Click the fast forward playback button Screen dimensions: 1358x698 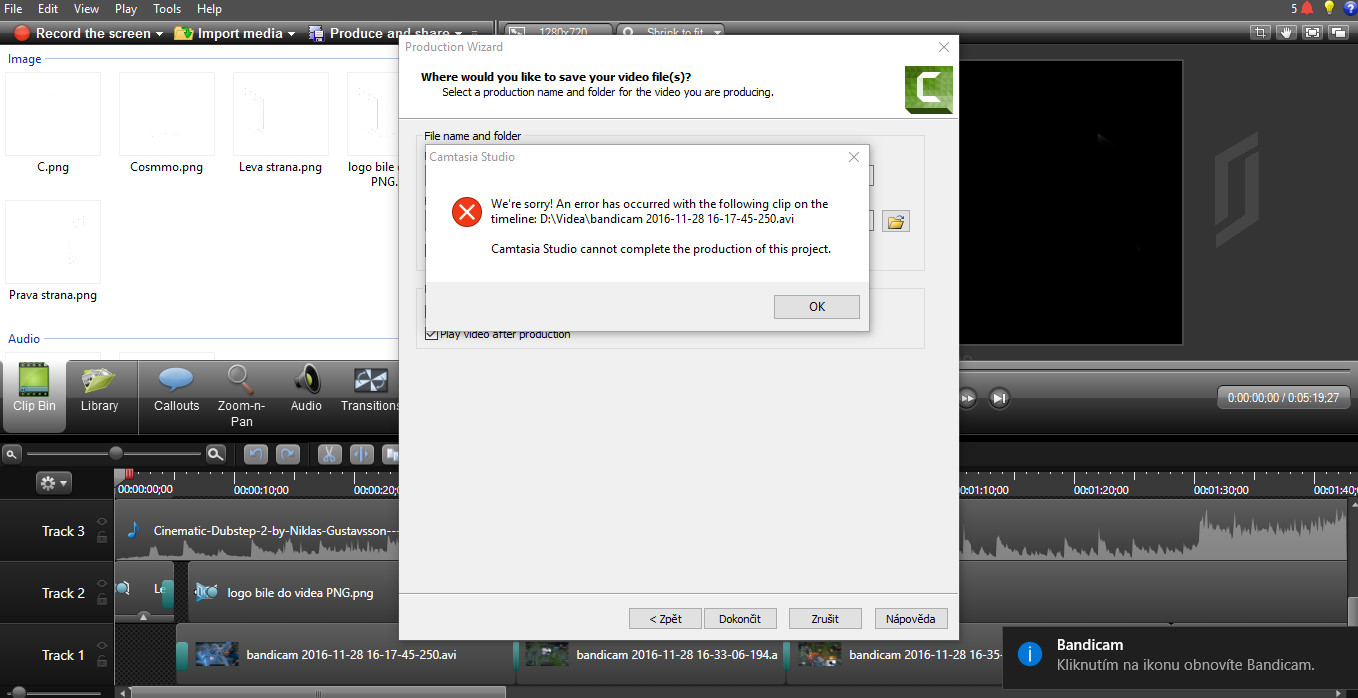pos(967,398)
